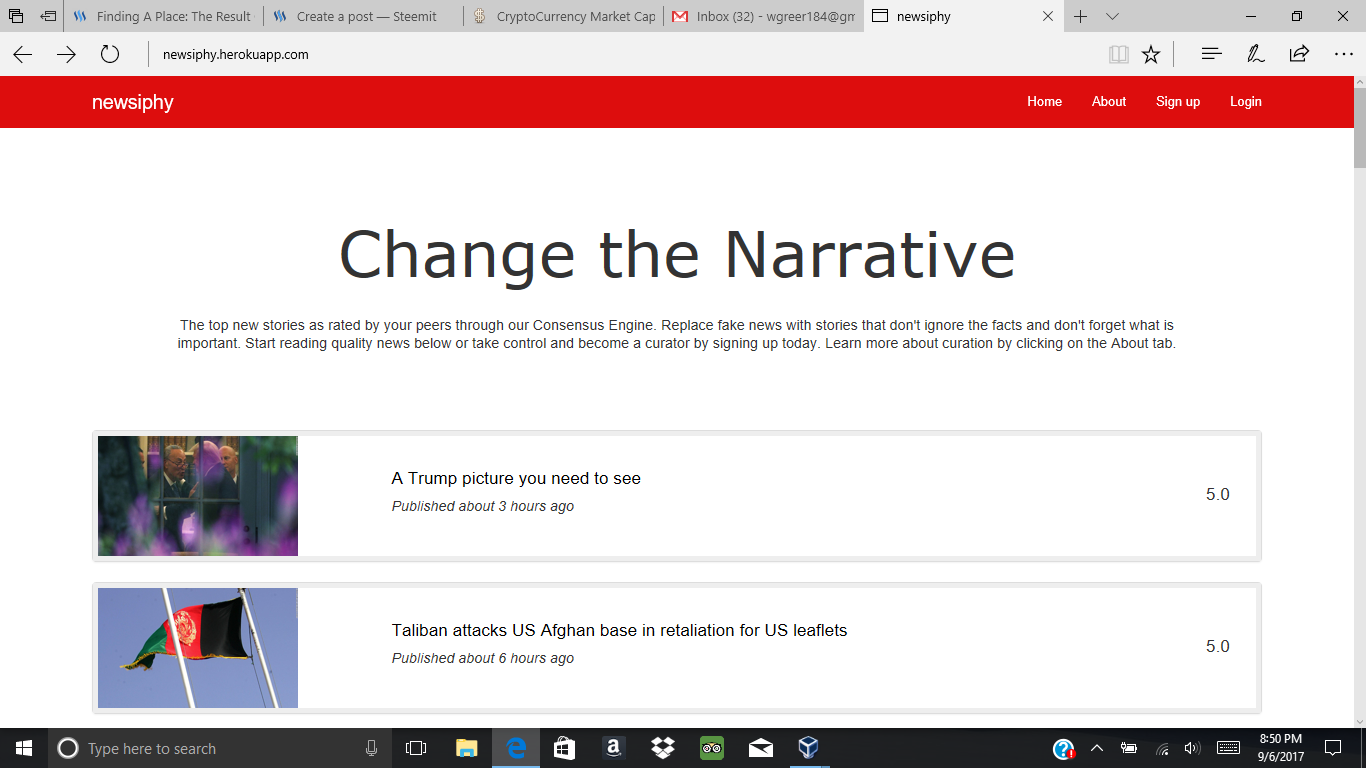Switch to the Gmail Inbox (32) tab
Viewport: 1366px width, 768px height.
[764, 16]
